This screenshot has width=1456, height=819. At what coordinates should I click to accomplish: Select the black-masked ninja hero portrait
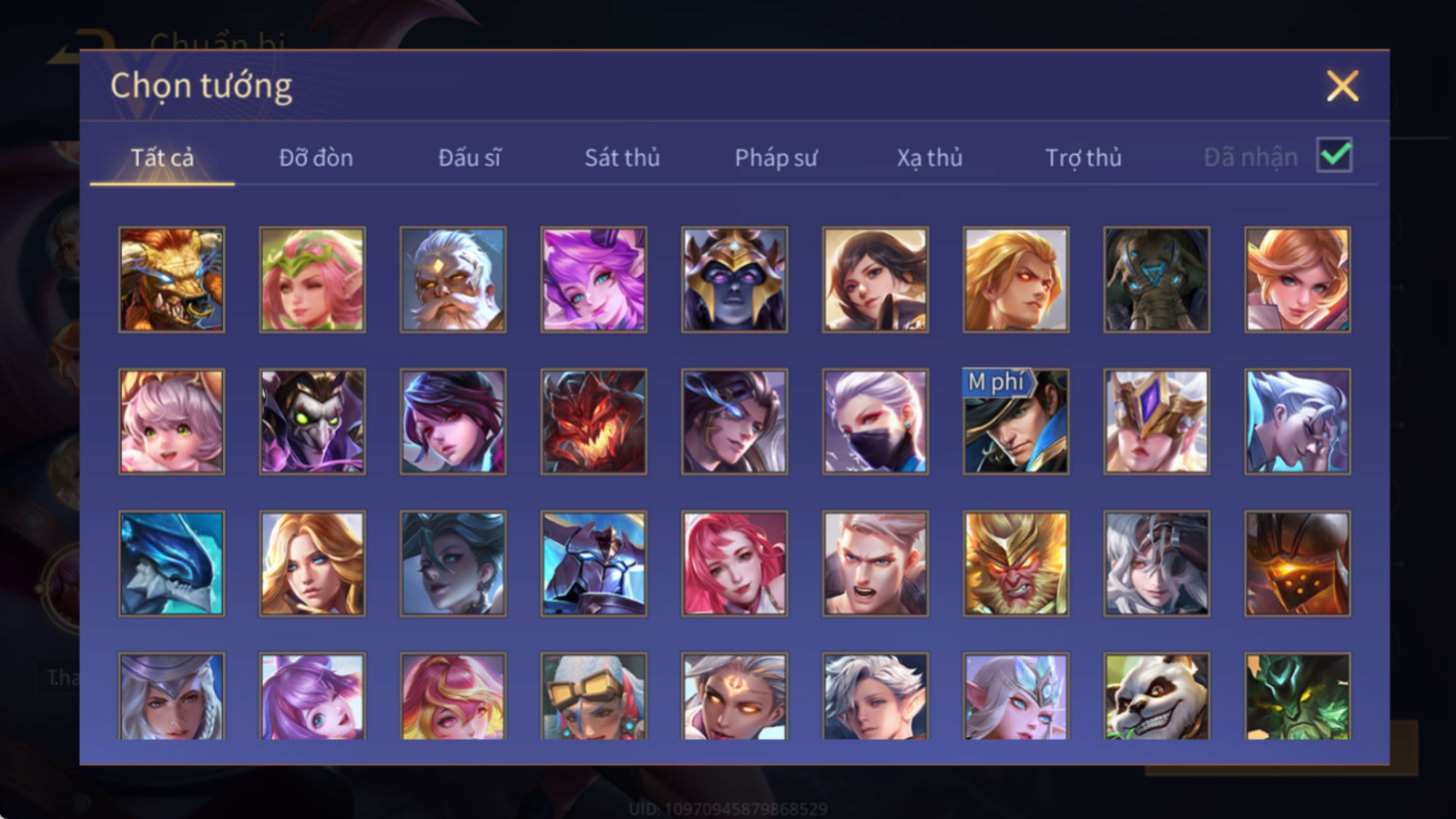point(874,421)
